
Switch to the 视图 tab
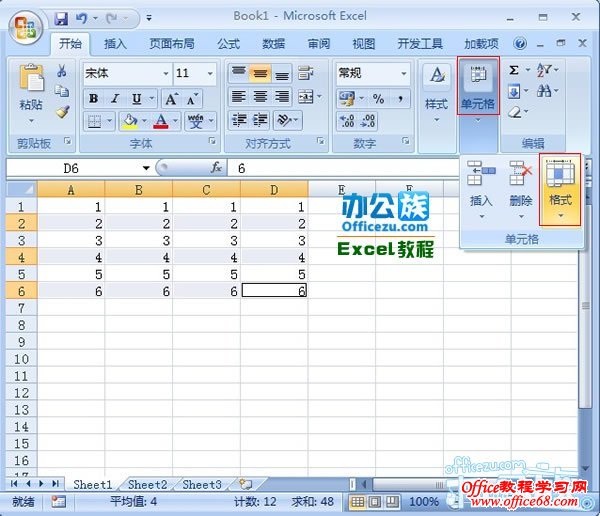coord(363,44)
